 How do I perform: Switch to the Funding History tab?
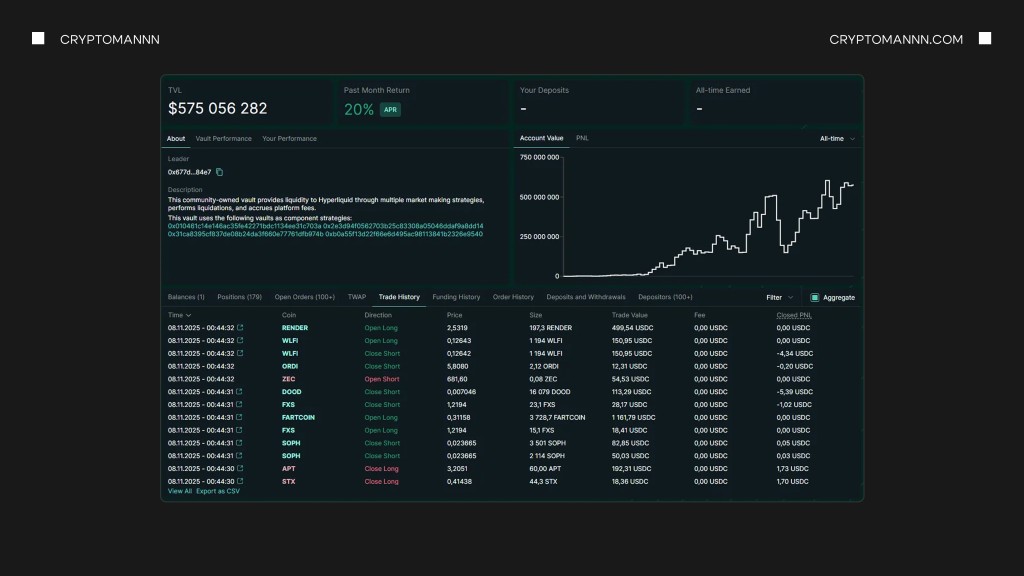tap(456, 297)
